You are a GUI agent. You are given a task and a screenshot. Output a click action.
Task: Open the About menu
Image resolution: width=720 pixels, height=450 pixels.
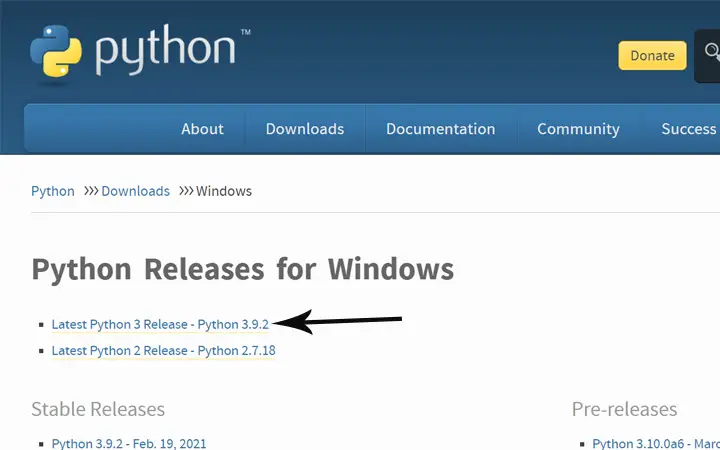202,129
